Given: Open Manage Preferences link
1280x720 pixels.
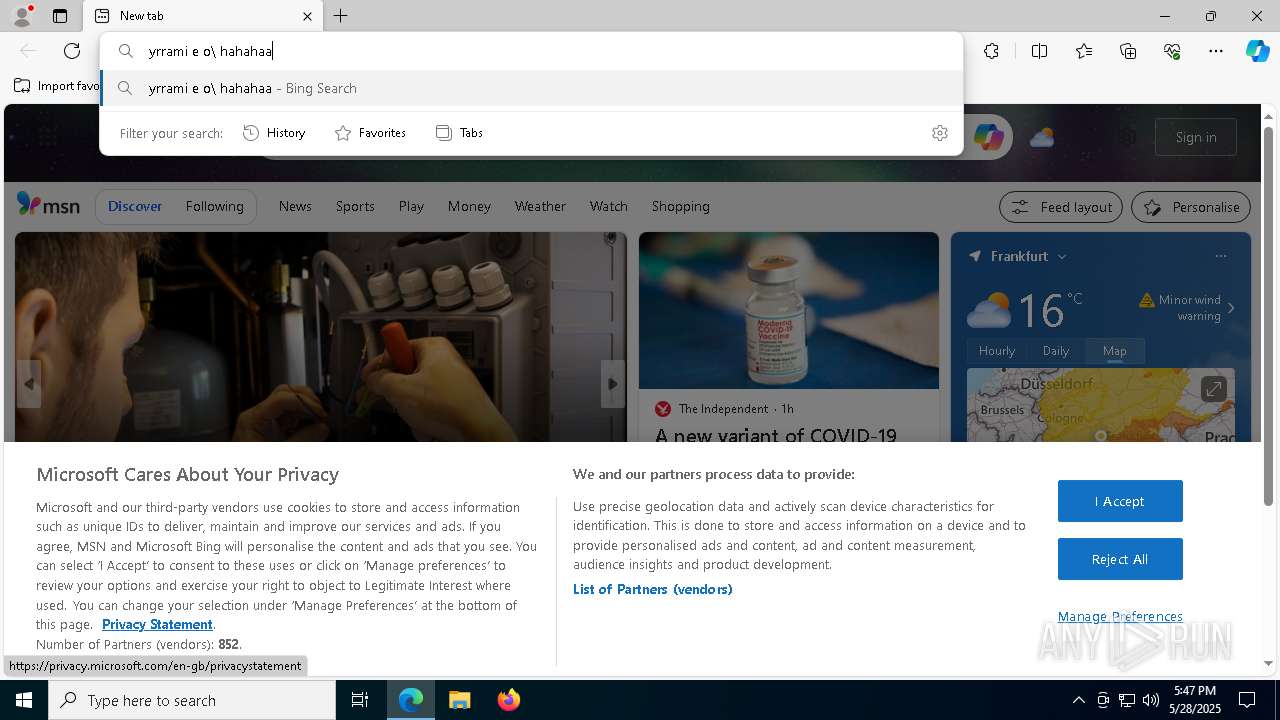Looking at the screenshot, I should [1120, 616].
